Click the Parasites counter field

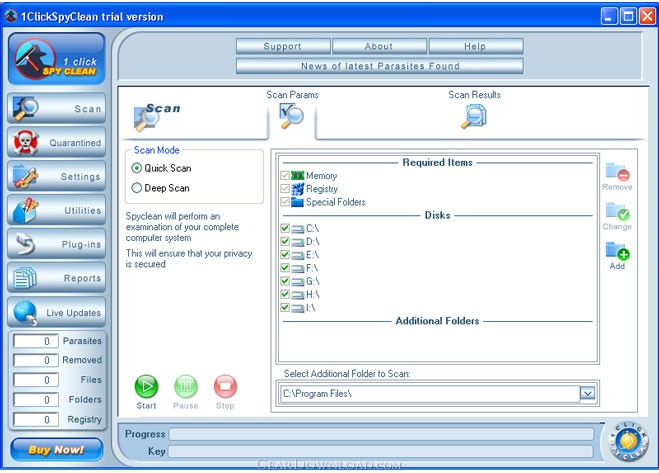click(36, 341)
